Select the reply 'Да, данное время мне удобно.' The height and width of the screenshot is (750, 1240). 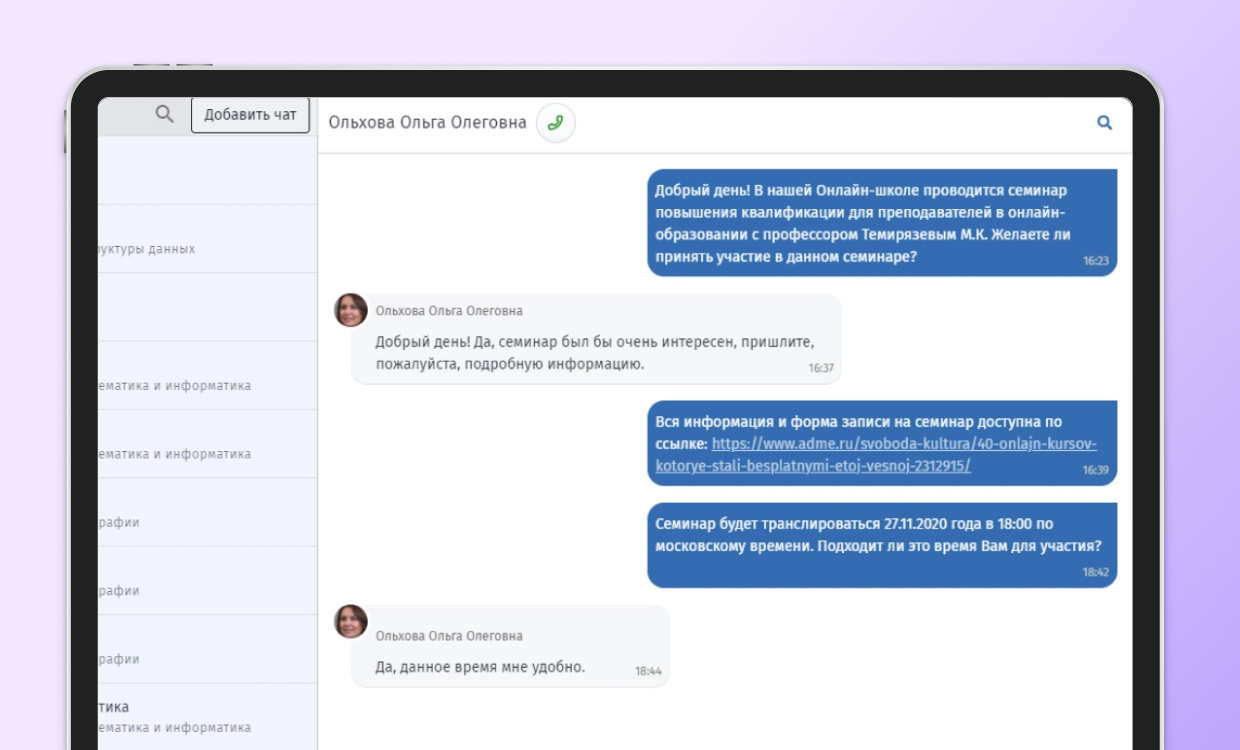480,667
